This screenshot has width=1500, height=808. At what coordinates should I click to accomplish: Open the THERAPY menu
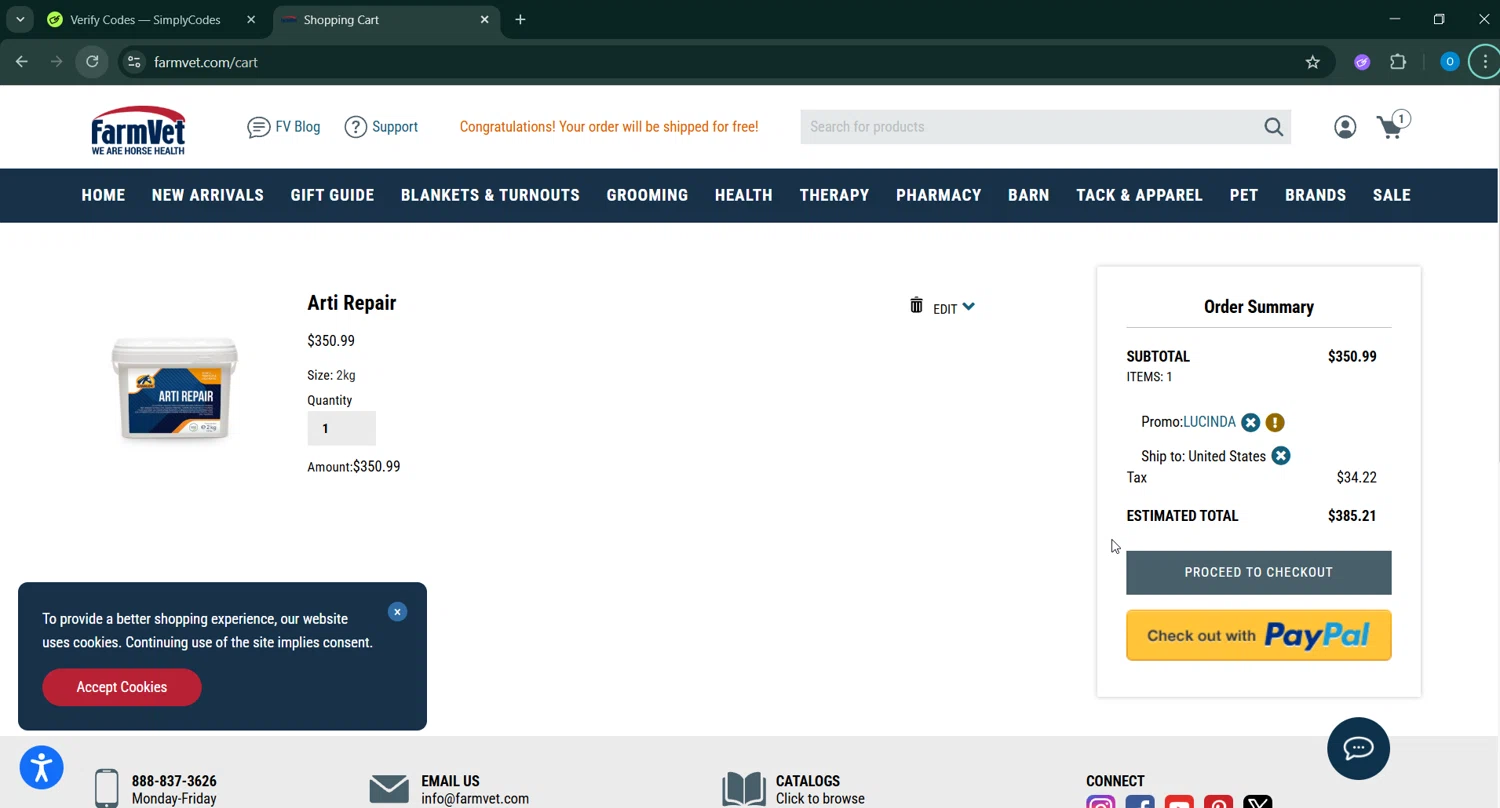pos(834,195)
